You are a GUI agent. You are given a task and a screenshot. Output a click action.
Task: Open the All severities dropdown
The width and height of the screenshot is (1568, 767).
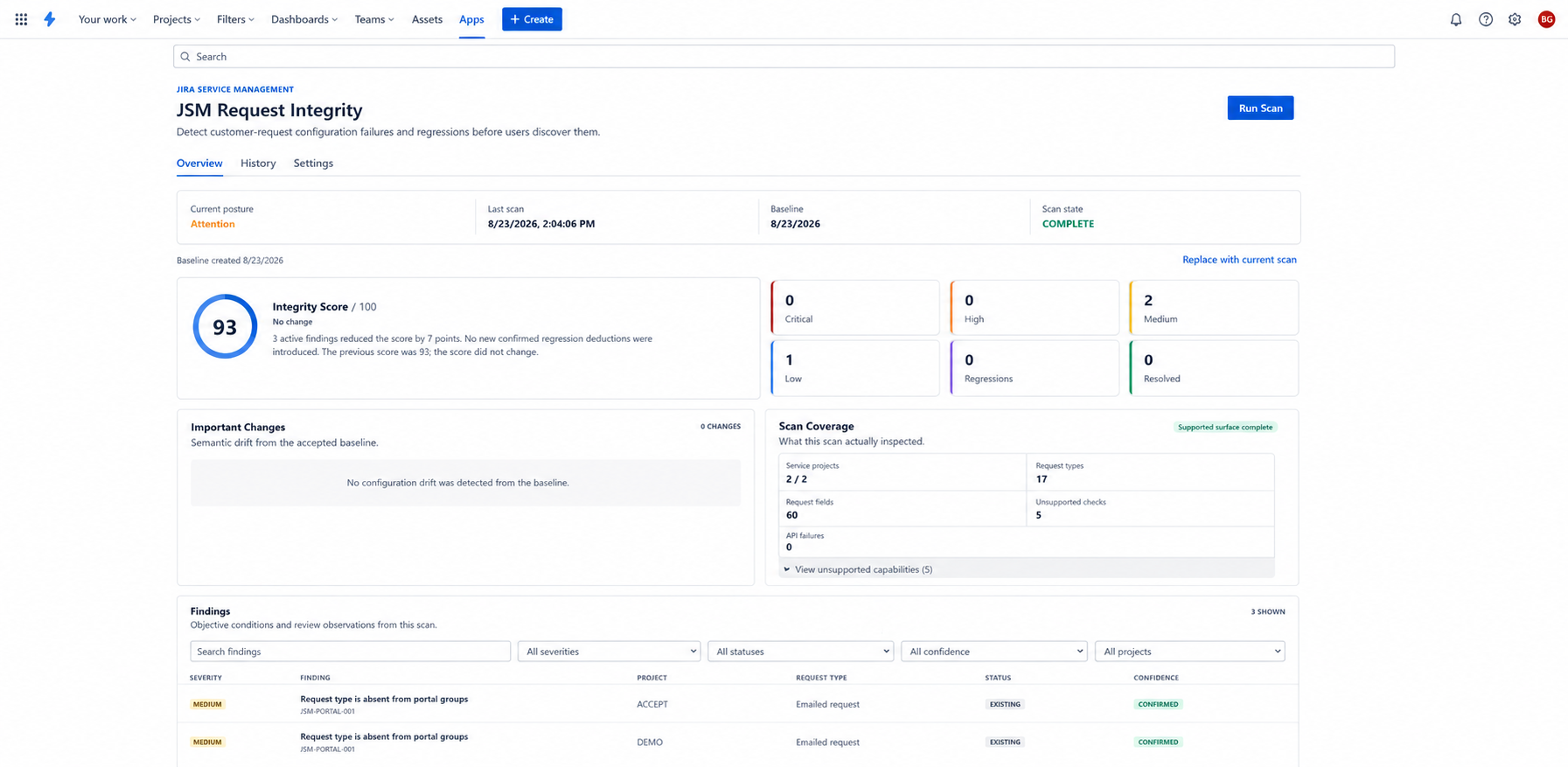(610, 652)
